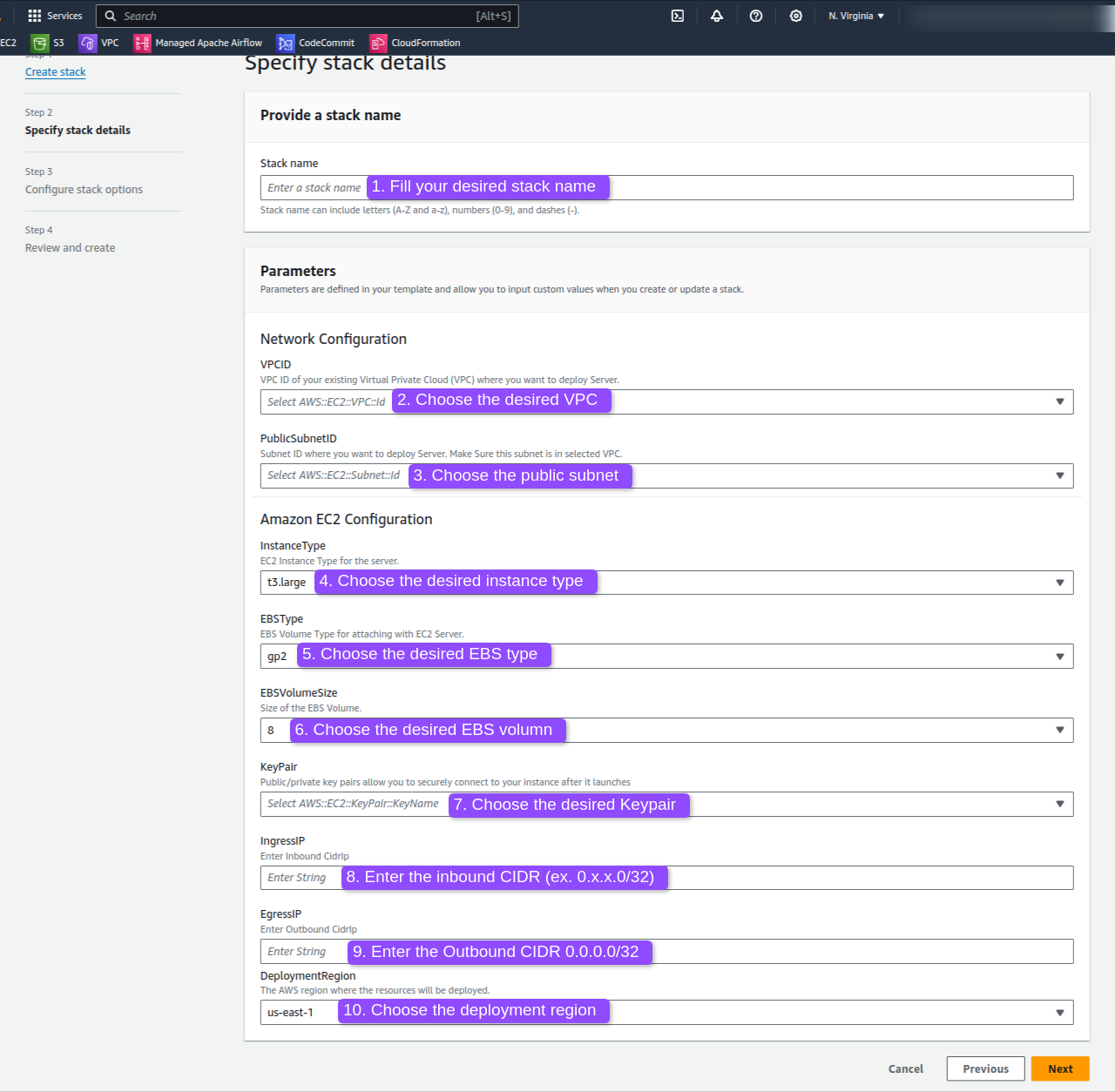Click the IngressIP input field
Viewport: 1115px width, 1092px height.
pos(666,878)
